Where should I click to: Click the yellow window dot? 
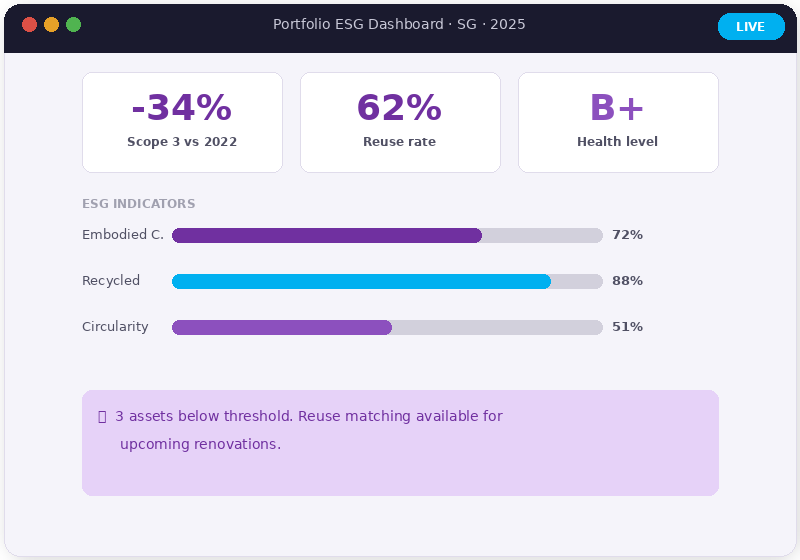[x=51, y=25]
